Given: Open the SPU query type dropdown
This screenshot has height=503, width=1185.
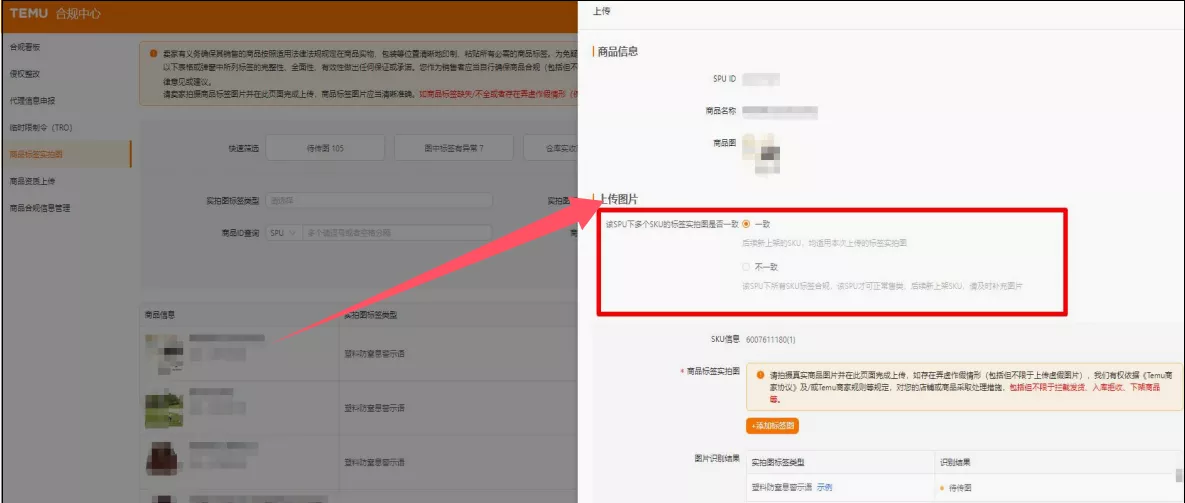Looking at the screenshot, I should [x=284, y=233].
